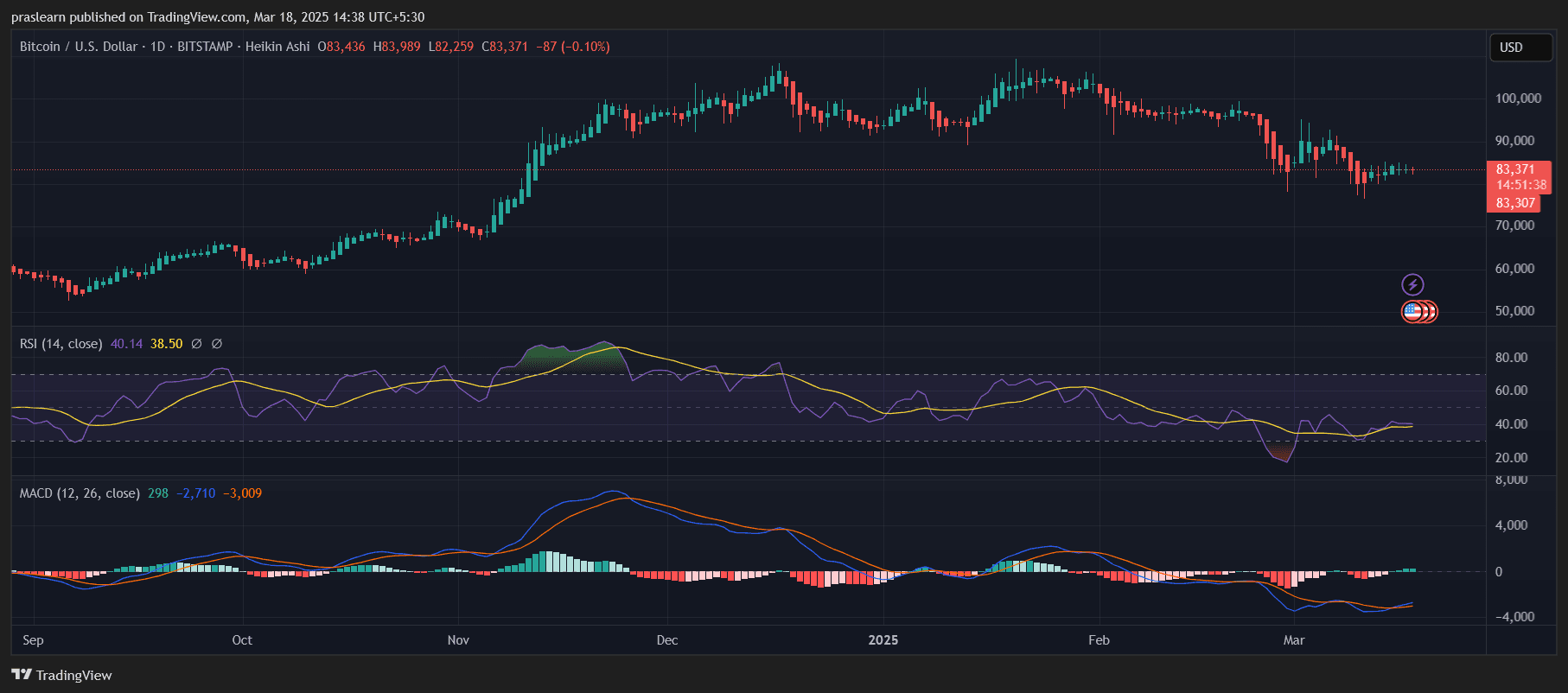
Task: Click the purple RSI value 40.14
Action: 126,344
